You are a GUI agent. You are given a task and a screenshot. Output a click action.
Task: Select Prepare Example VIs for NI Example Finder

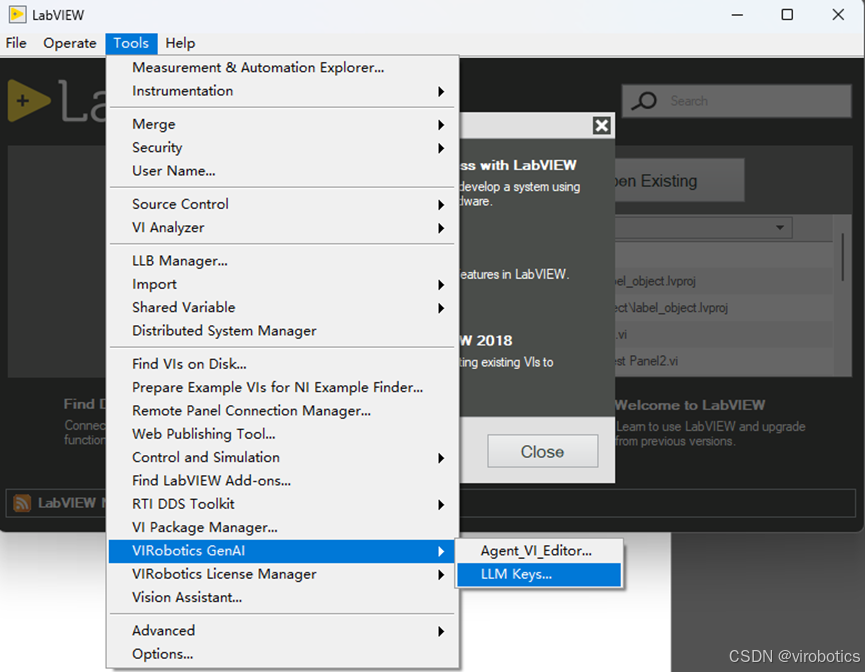coord(282,387)
